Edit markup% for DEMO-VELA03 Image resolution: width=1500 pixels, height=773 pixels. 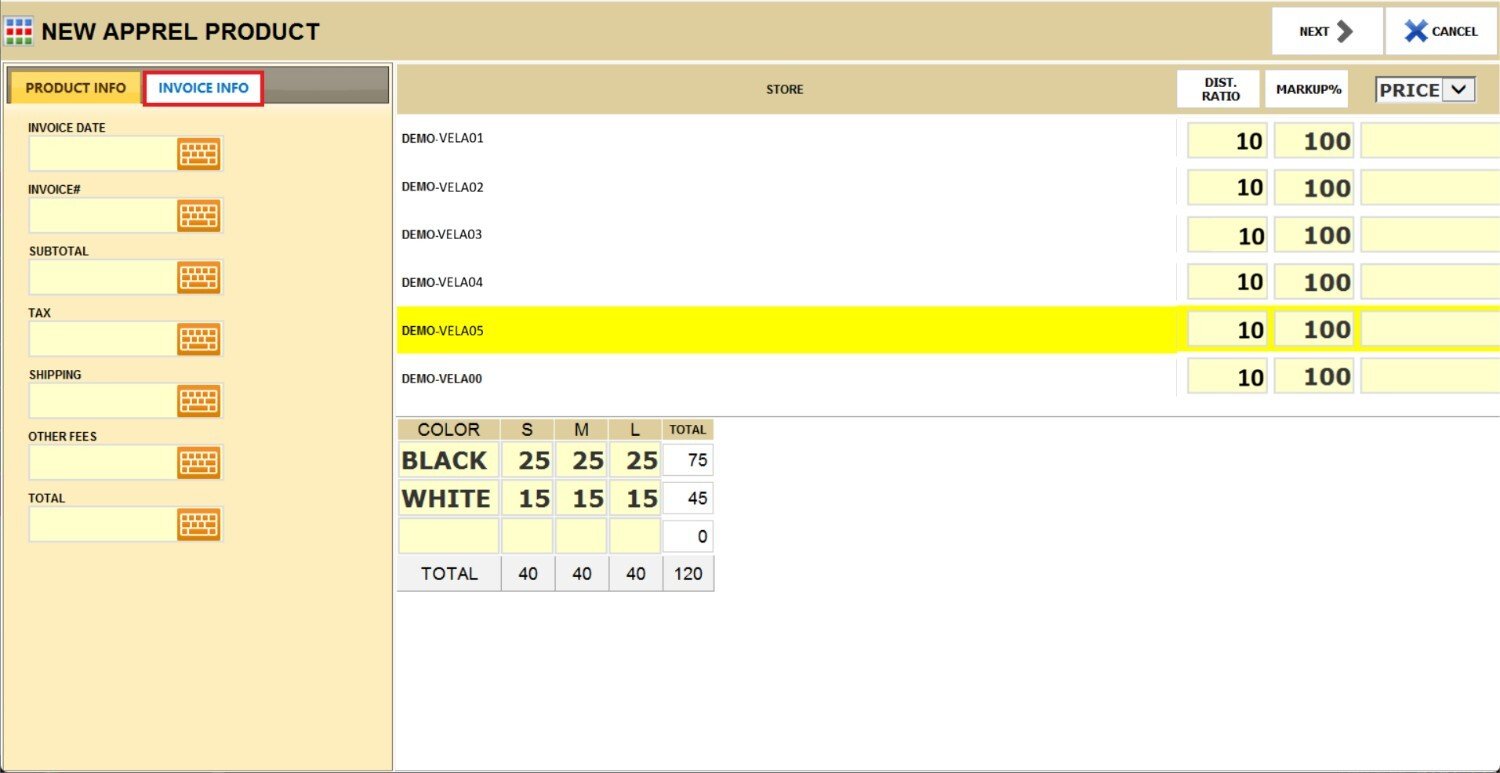point(1313,236)
